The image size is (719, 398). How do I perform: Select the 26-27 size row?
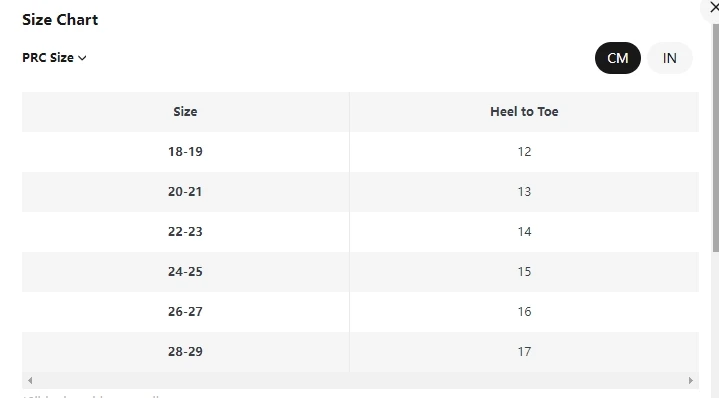pyautogui.click(x=360, y=312)
